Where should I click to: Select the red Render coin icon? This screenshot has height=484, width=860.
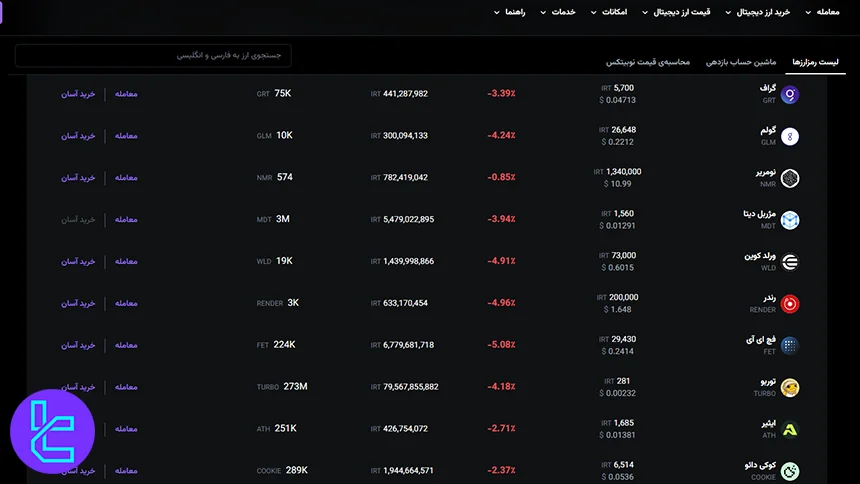(x=790, y=304)
